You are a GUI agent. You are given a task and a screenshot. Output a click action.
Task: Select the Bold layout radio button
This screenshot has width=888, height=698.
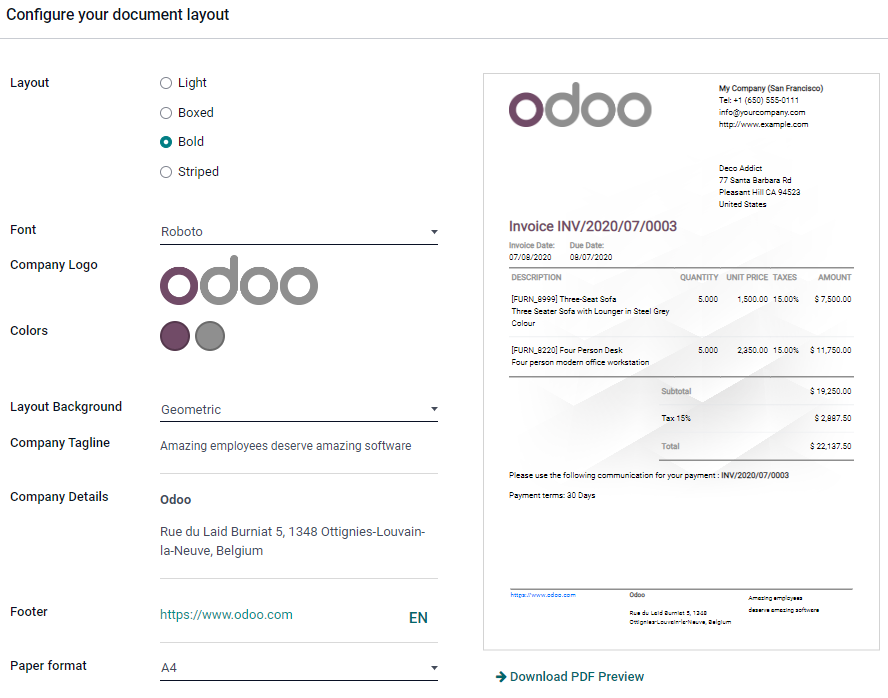166,142
